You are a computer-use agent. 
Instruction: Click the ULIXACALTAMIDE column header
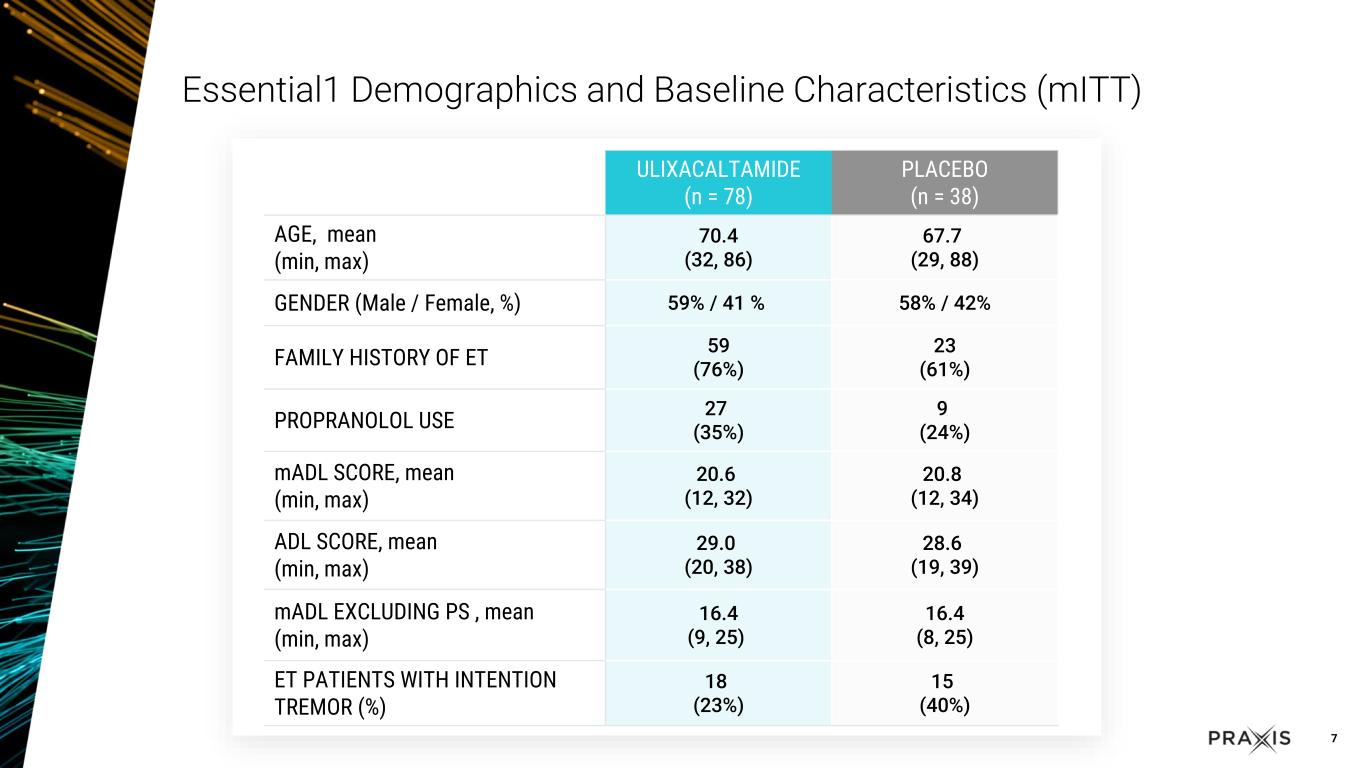718,182
